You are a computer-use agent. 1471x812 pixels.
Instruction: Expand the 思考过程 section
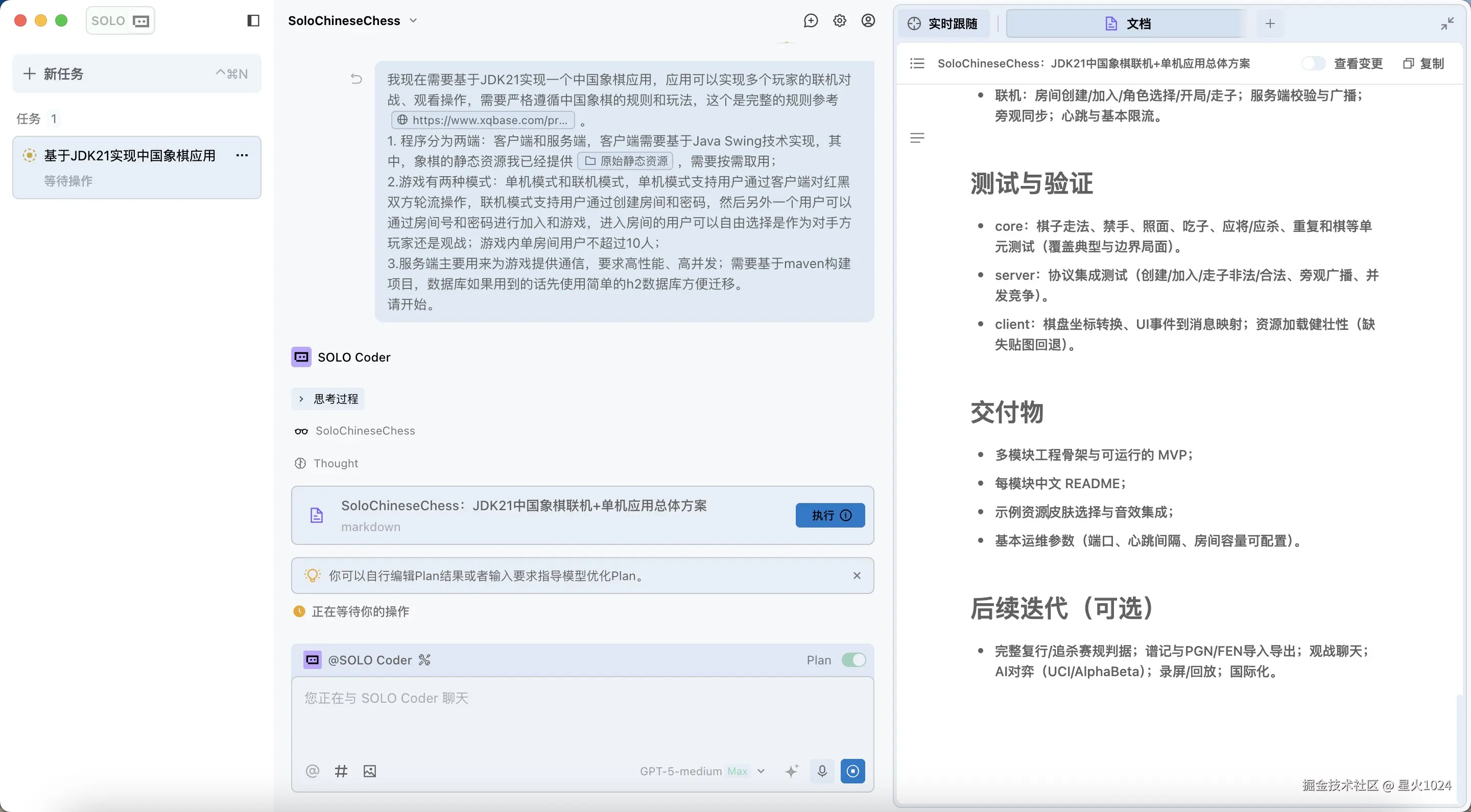click(x=328, y=398)
